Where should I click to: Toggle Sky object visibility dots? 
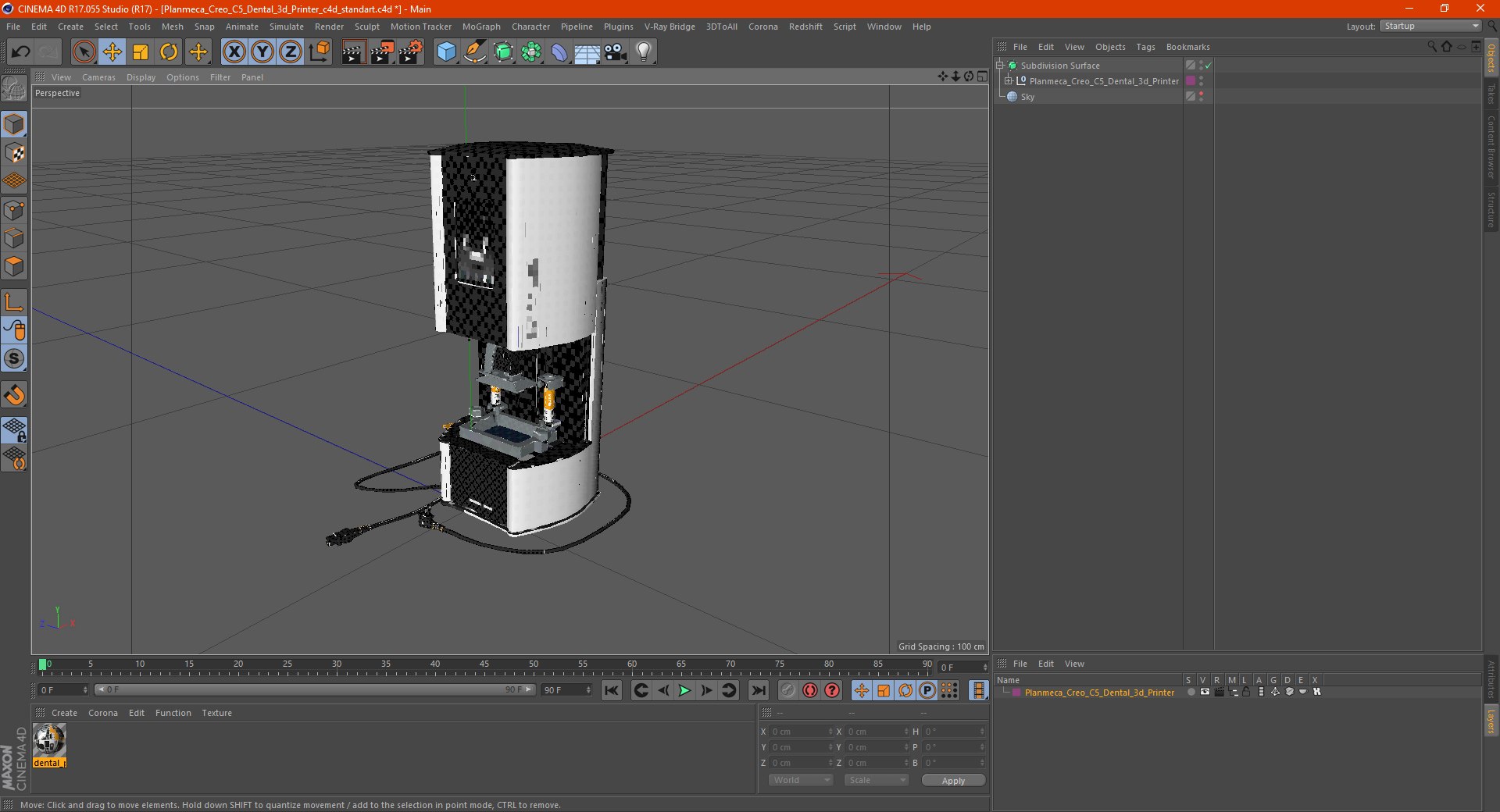(x=1201, y=96)
